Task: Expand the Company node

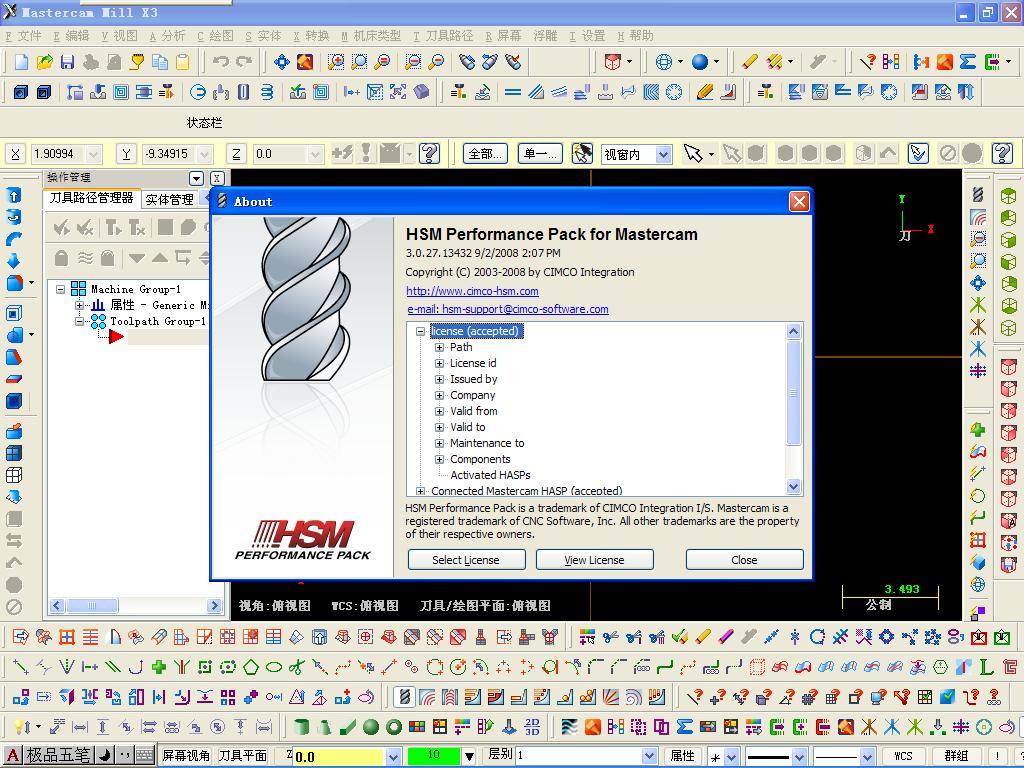Action: 440,395
